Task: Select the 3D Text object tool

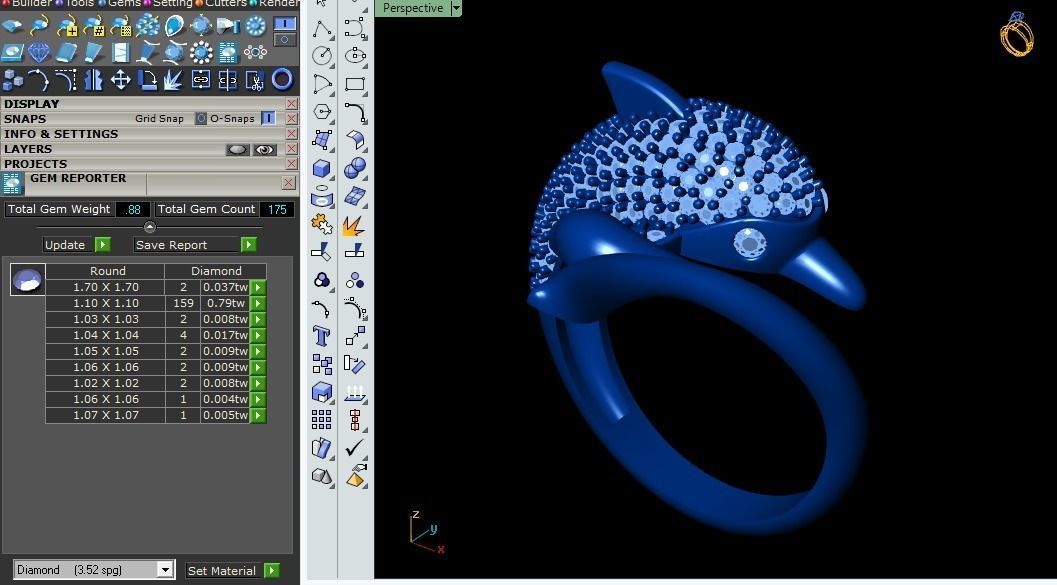Action: point(322,335)
